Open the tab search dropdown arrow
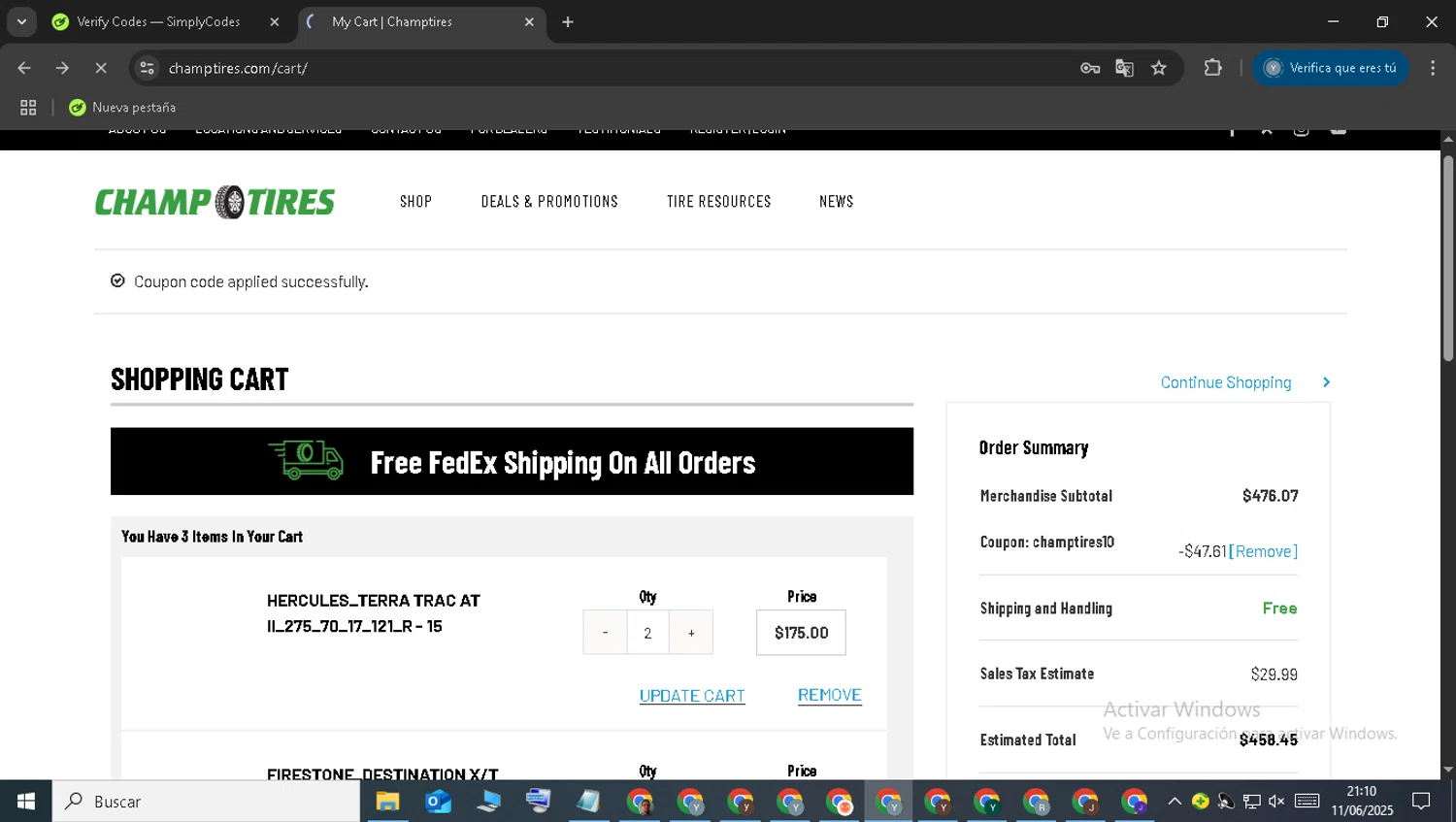The image size is (1456, 822). point(21,21)
